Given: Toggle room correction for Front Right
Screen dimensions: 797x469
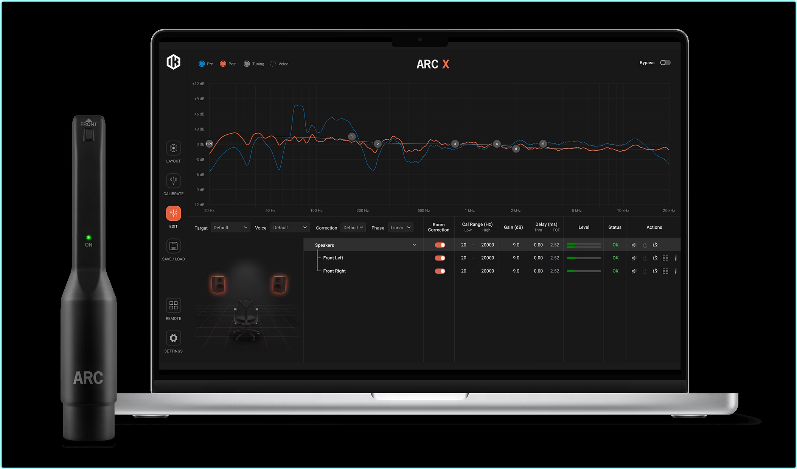Looking at the screenshot, I should (440, 271).
